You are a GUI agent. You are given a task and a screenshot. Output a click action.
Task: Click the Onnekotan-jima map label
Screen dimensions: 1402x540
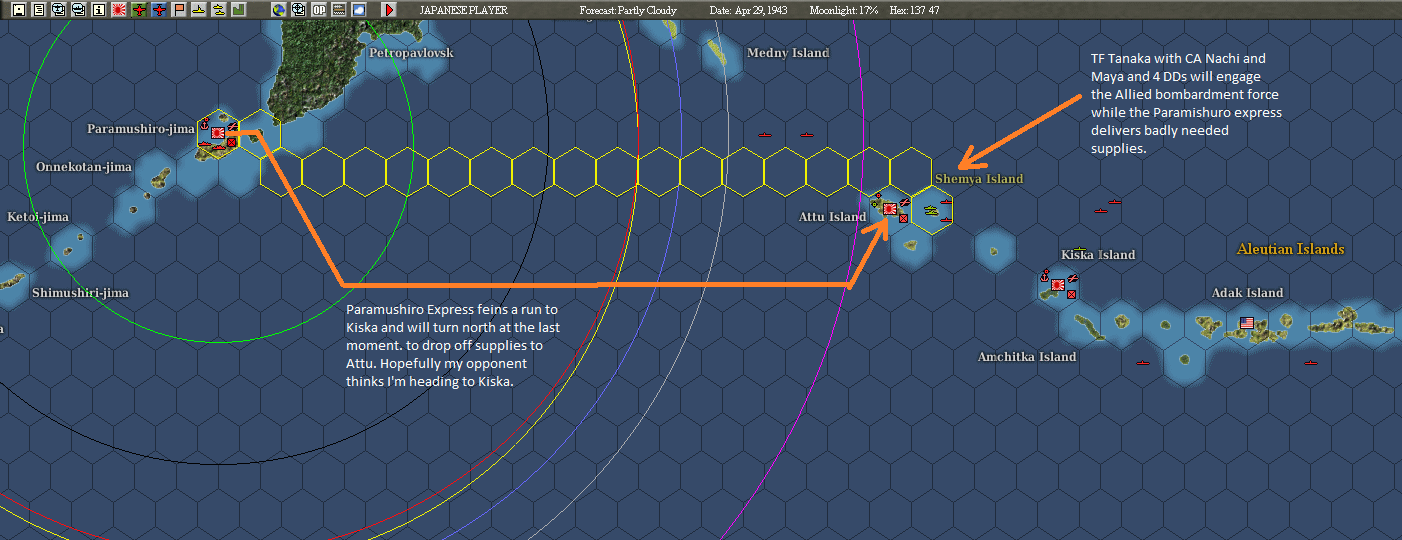[x=84, y=167]
